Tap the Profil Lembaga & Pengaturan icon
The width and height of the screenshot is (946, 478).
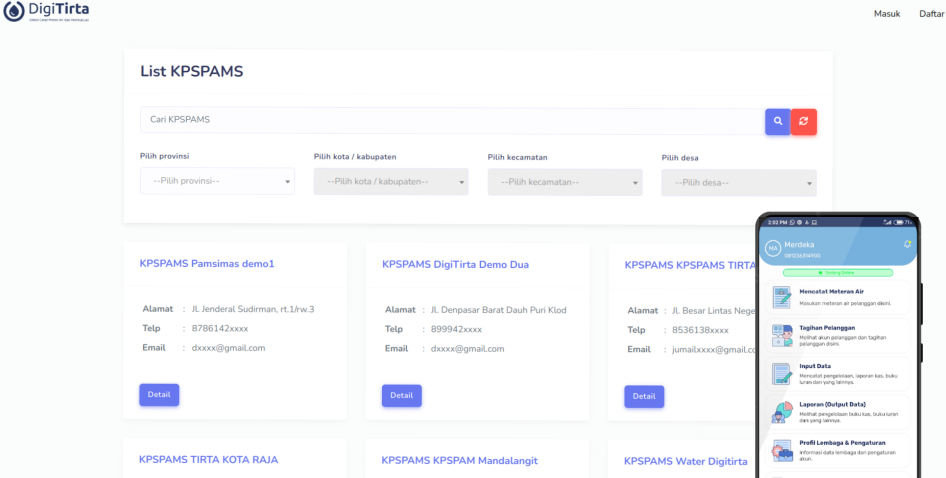782,448
